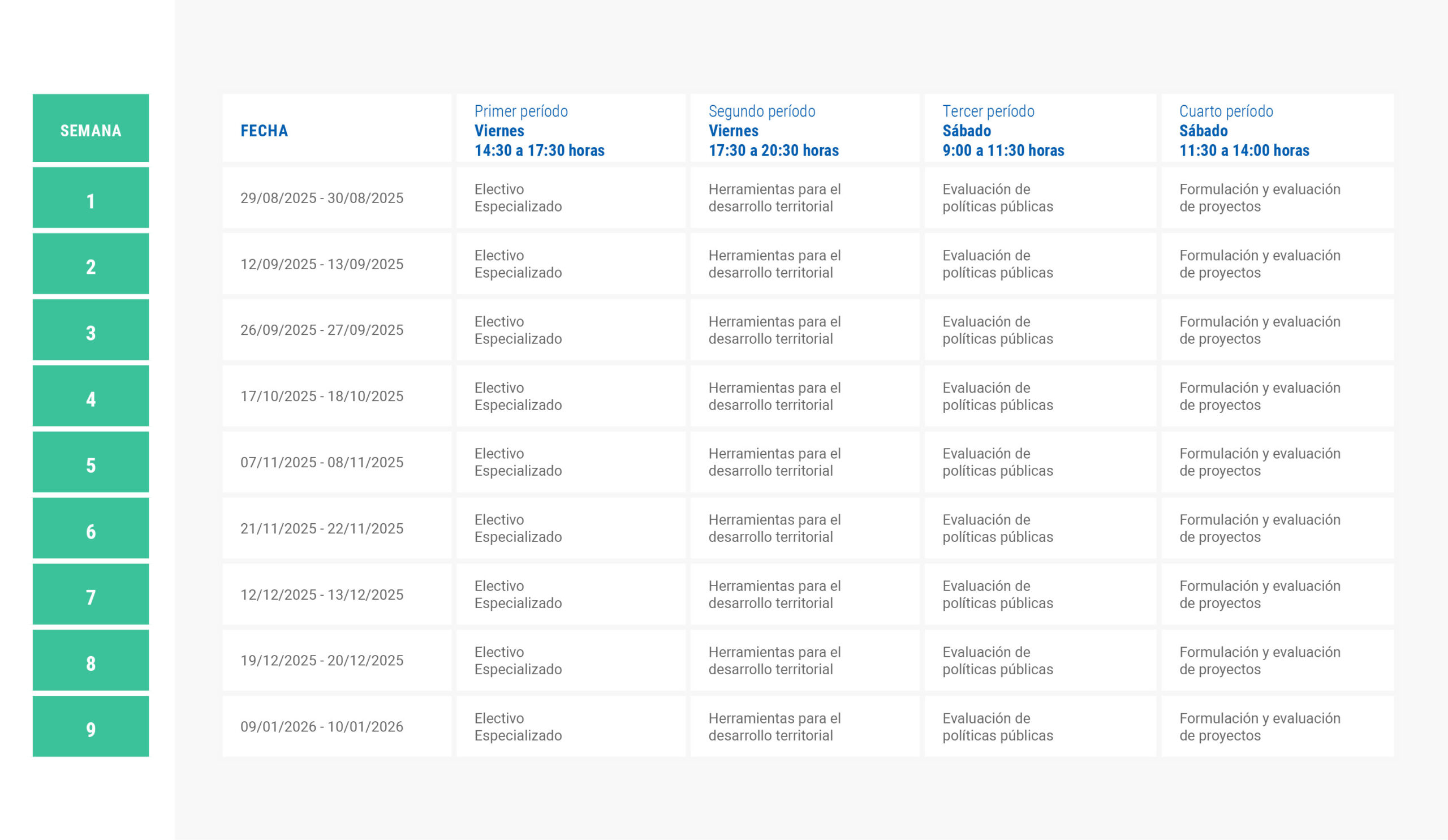Click Herramientas para el desarrollo in 21/11/2025 row
Viewport: 1448px width, 840px height.
[804, 528]
